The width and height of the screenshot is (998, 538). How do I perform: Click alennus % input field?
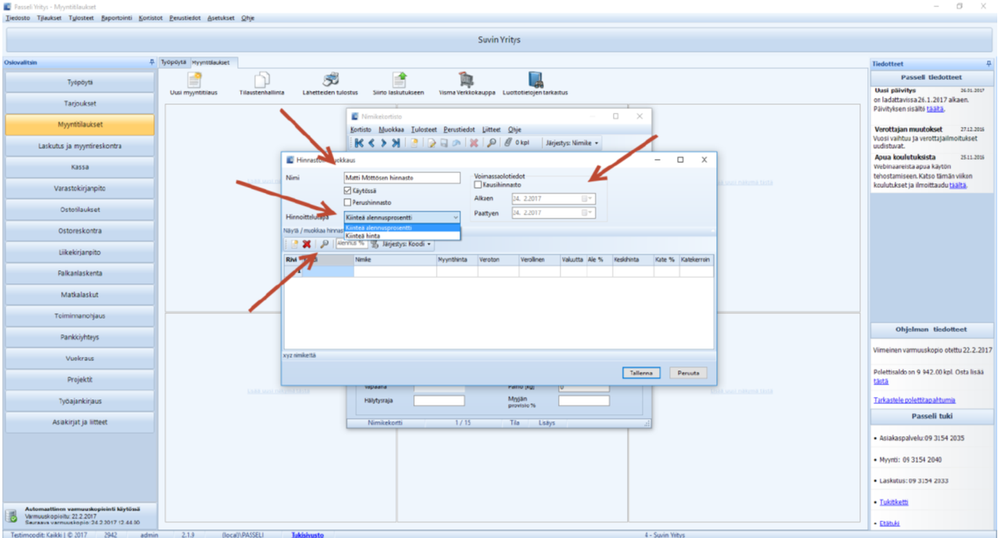tap(351, 244)
